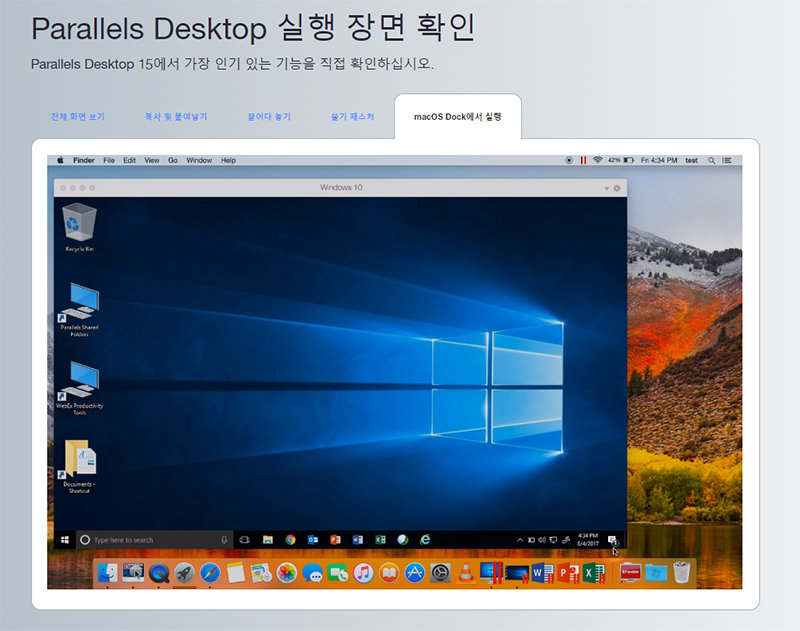The height and width of the screenshot is (631, 800).
Task: Expand the hidden system tray icons chevron
Action: click(x=519, y=540)
